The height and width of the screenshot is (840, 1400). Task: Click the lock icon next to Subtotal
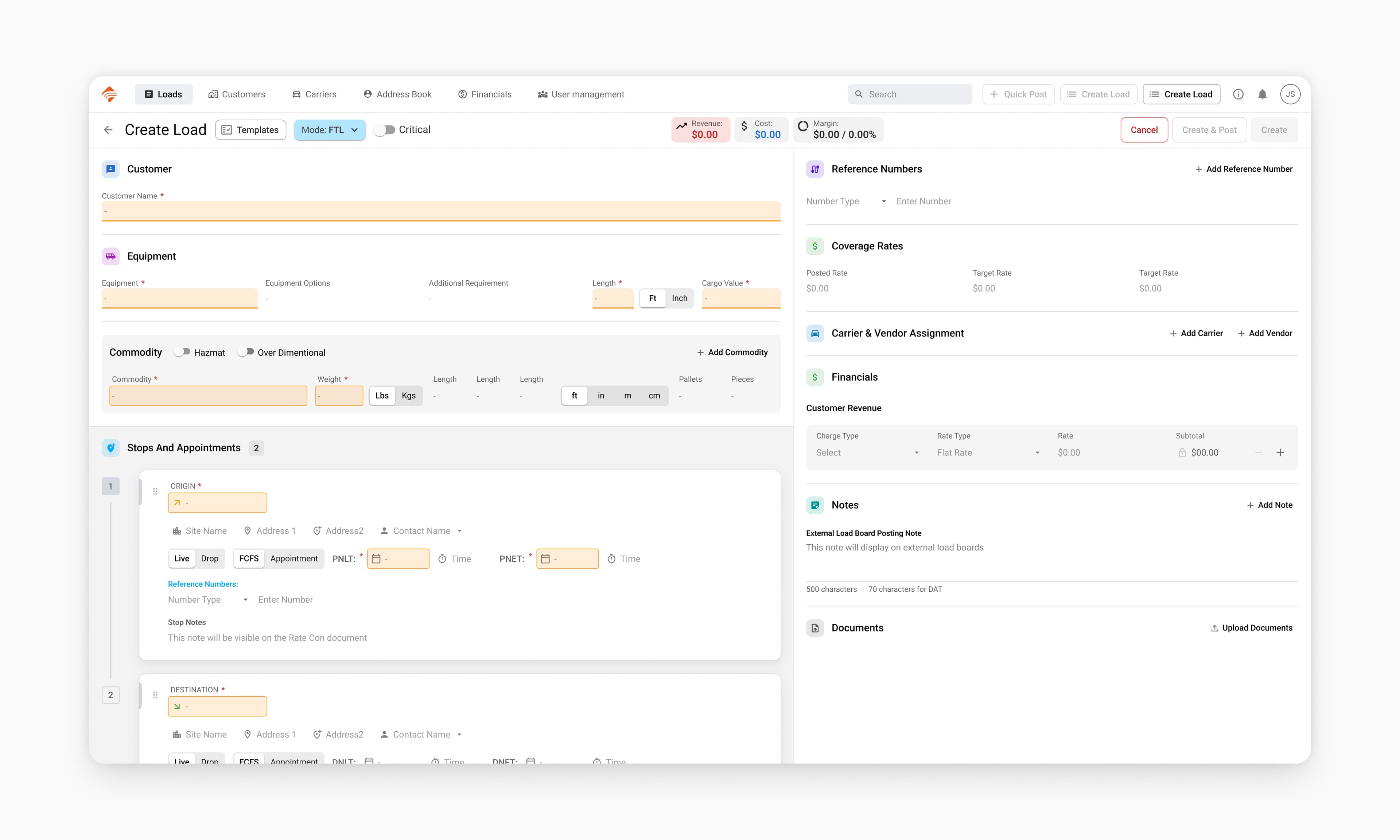[1182, 452]
